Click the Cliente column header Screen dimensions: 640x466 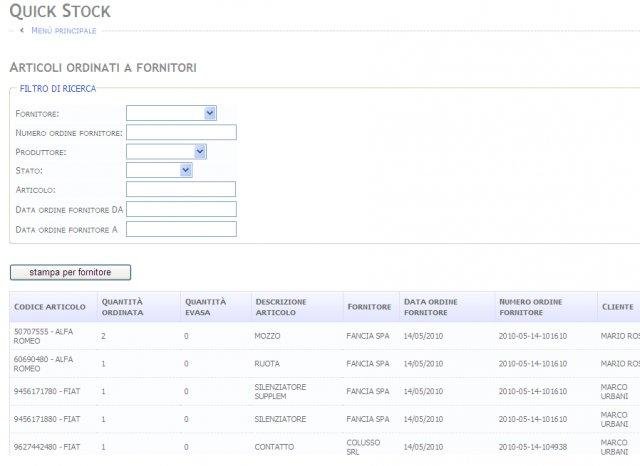coord(617,306)
